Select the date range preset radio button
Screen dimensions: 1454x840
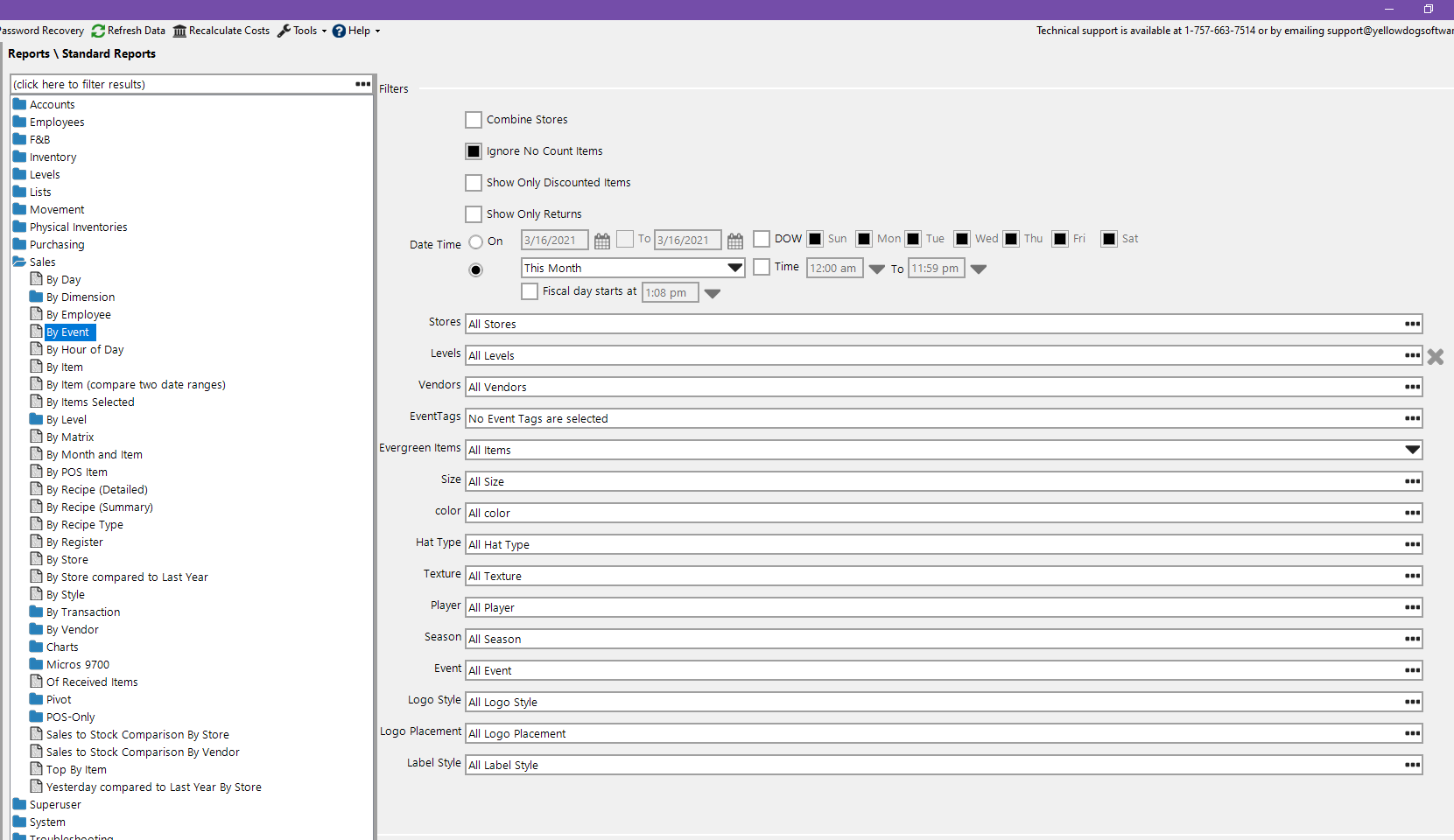(476, 269)
